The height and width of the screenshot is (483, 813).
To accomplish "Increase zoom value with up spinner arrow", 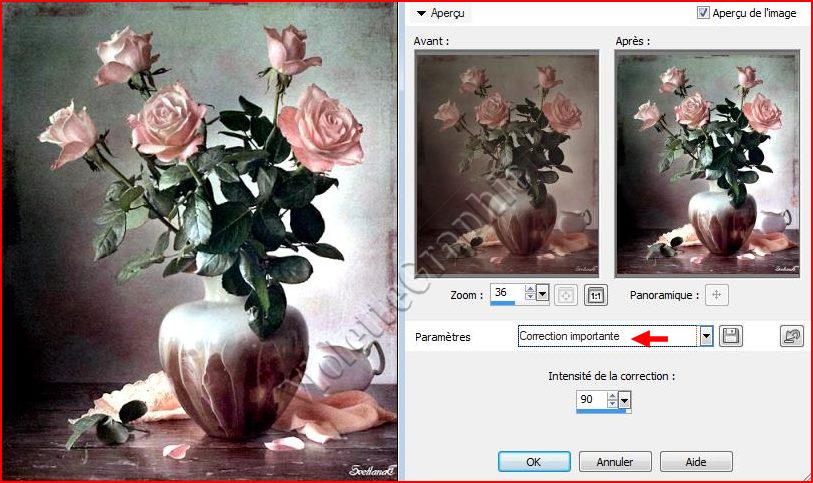I will (529, 289).
